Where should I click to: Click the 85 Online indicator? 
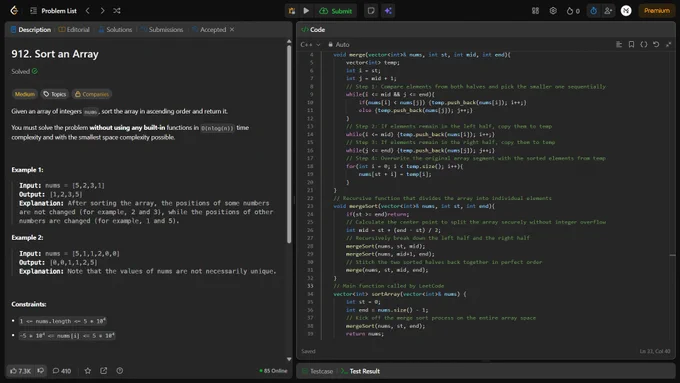[x=273, y=371]
